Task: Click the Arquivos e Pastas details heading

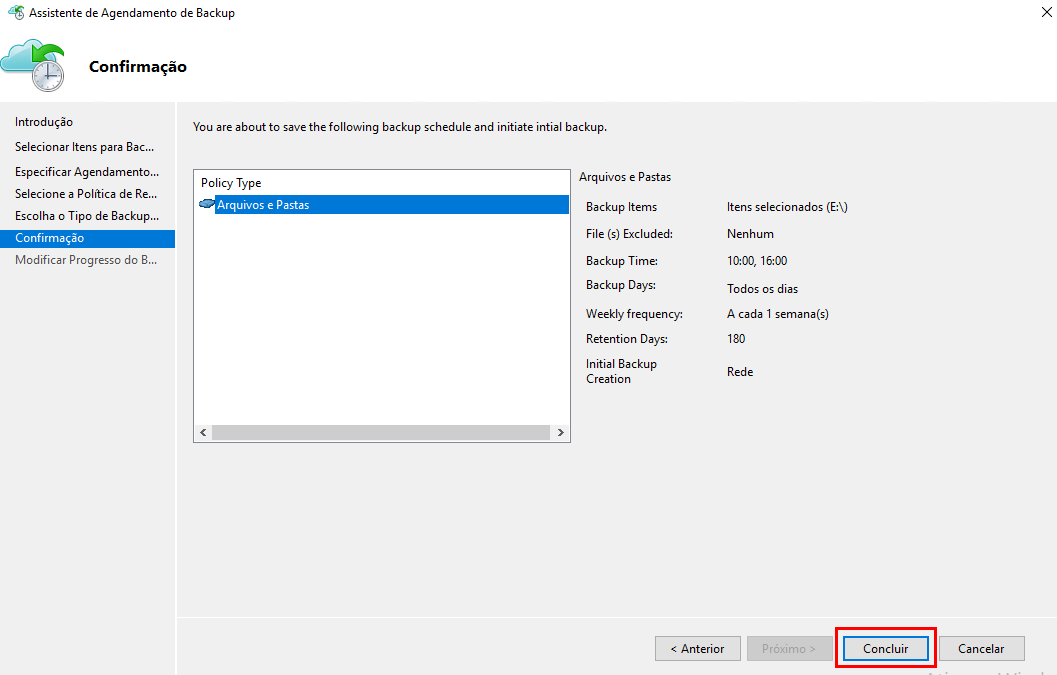Action: 625,177
